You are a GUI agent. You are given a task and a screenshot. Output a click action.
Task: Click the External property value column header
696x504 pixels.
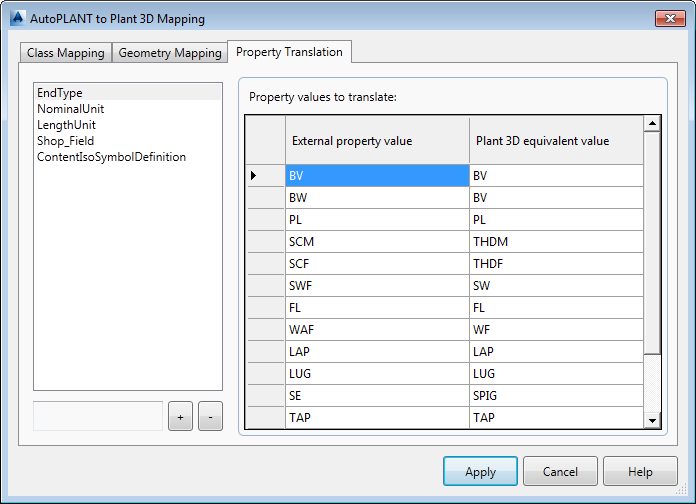[377, 141]
